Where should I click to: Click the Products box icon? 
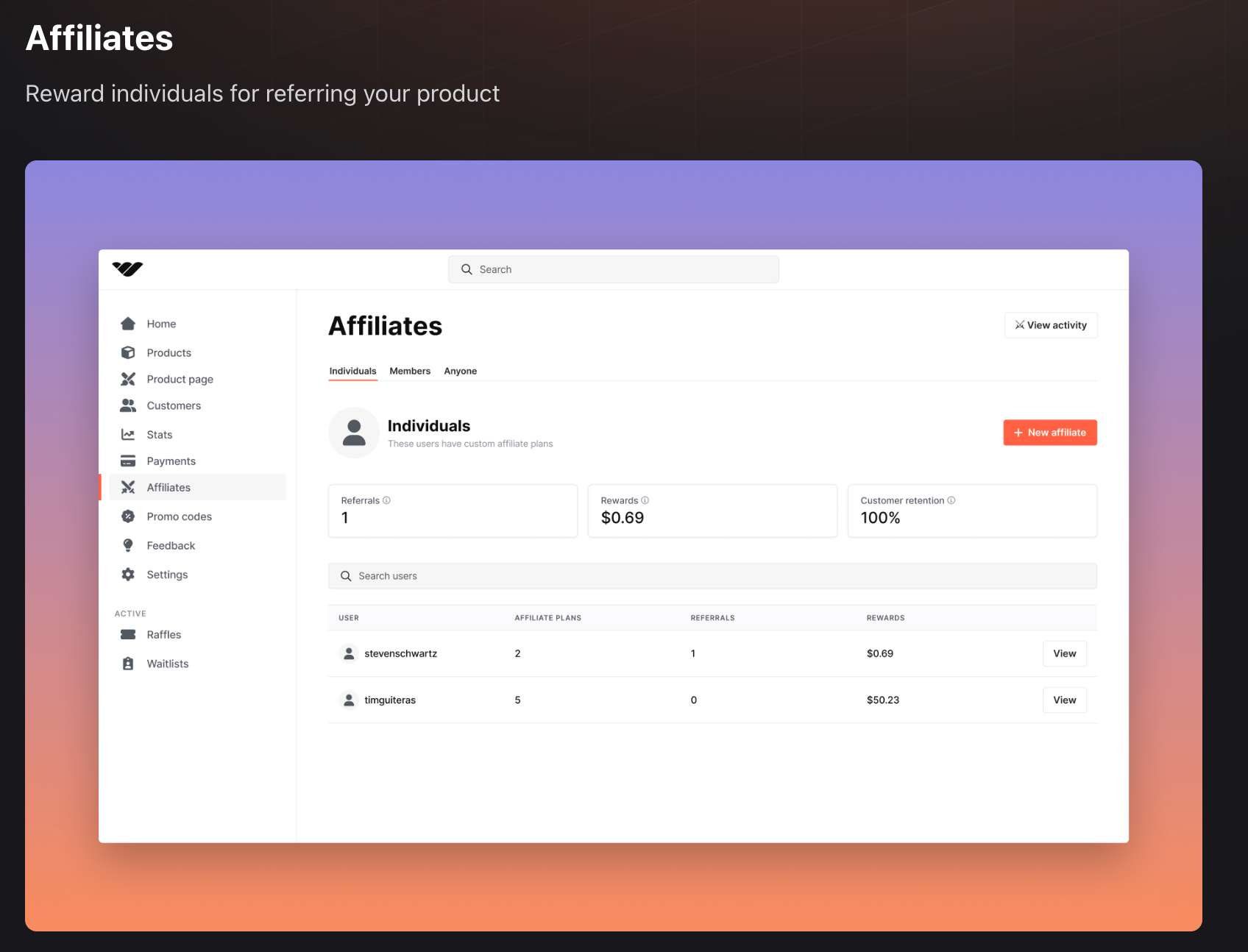coord(128,352)
